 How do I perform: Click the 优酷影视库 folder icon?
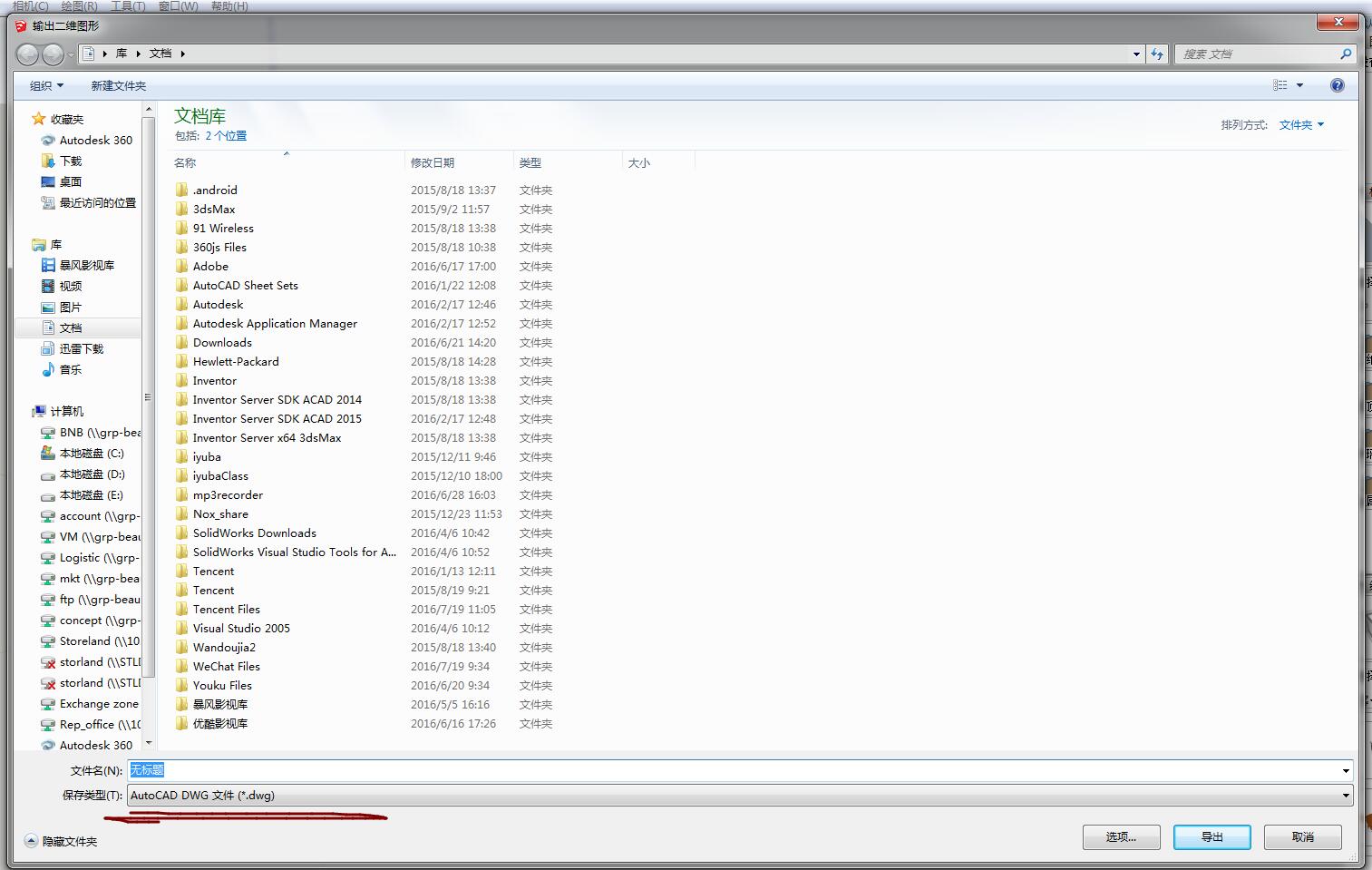click(182, 723)
